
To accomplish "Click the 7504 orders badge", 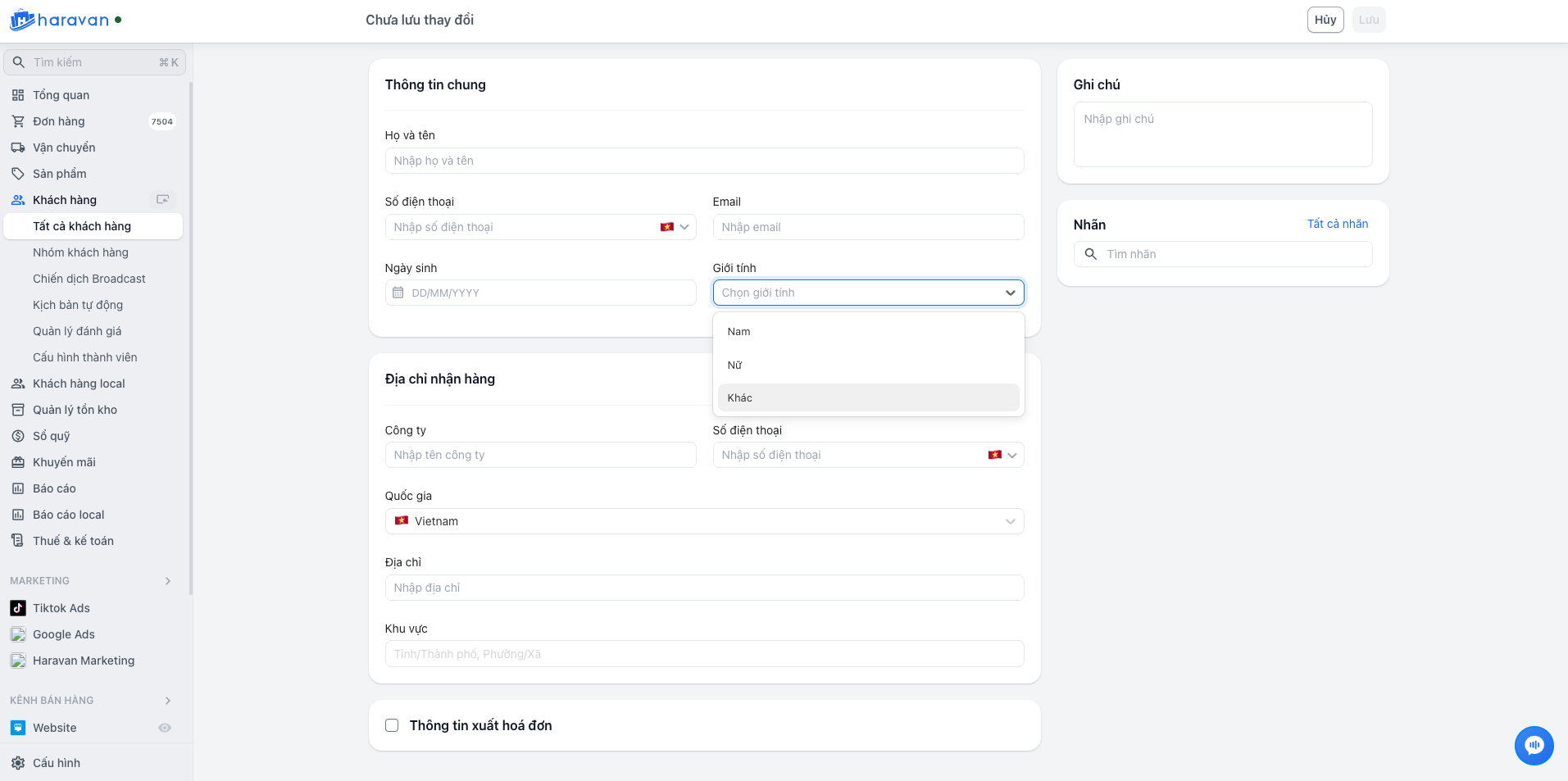I will (x=162, y=121).
